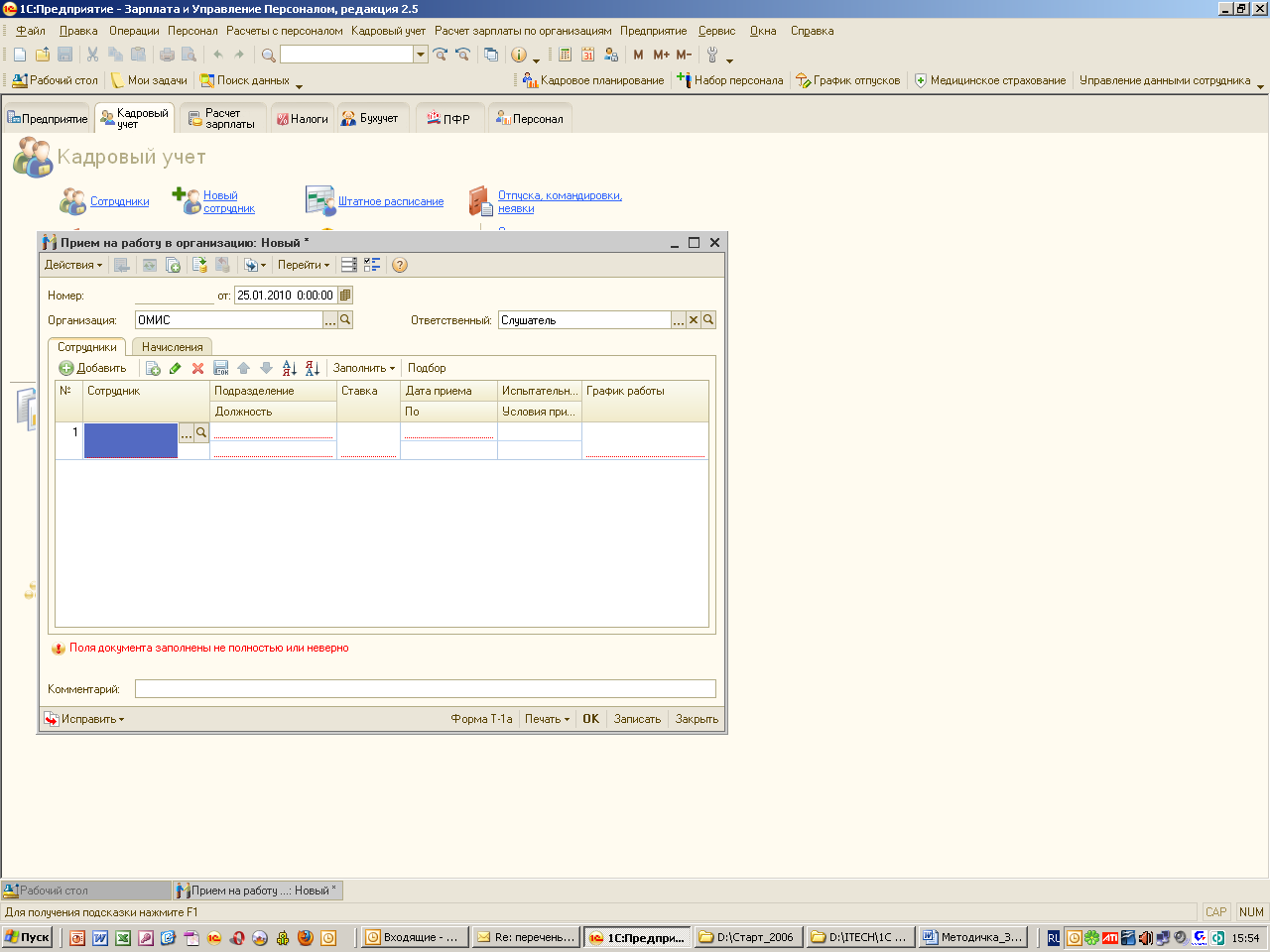
Task: Click the M+ memory button
Action: 661,55
